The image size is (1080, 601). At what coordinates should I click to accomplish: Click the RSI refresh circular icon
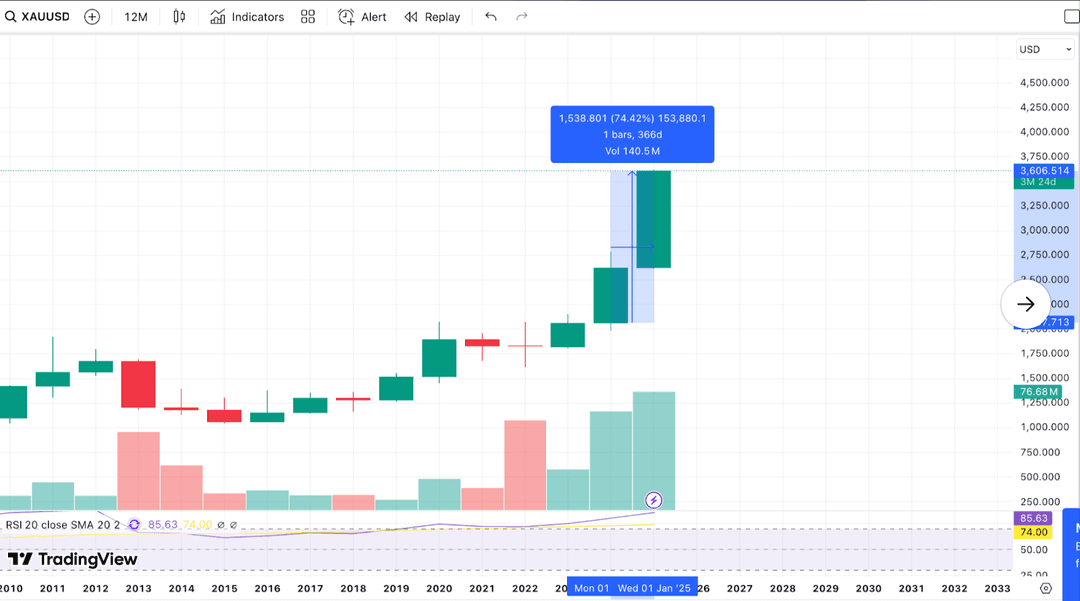pos(134,525)
